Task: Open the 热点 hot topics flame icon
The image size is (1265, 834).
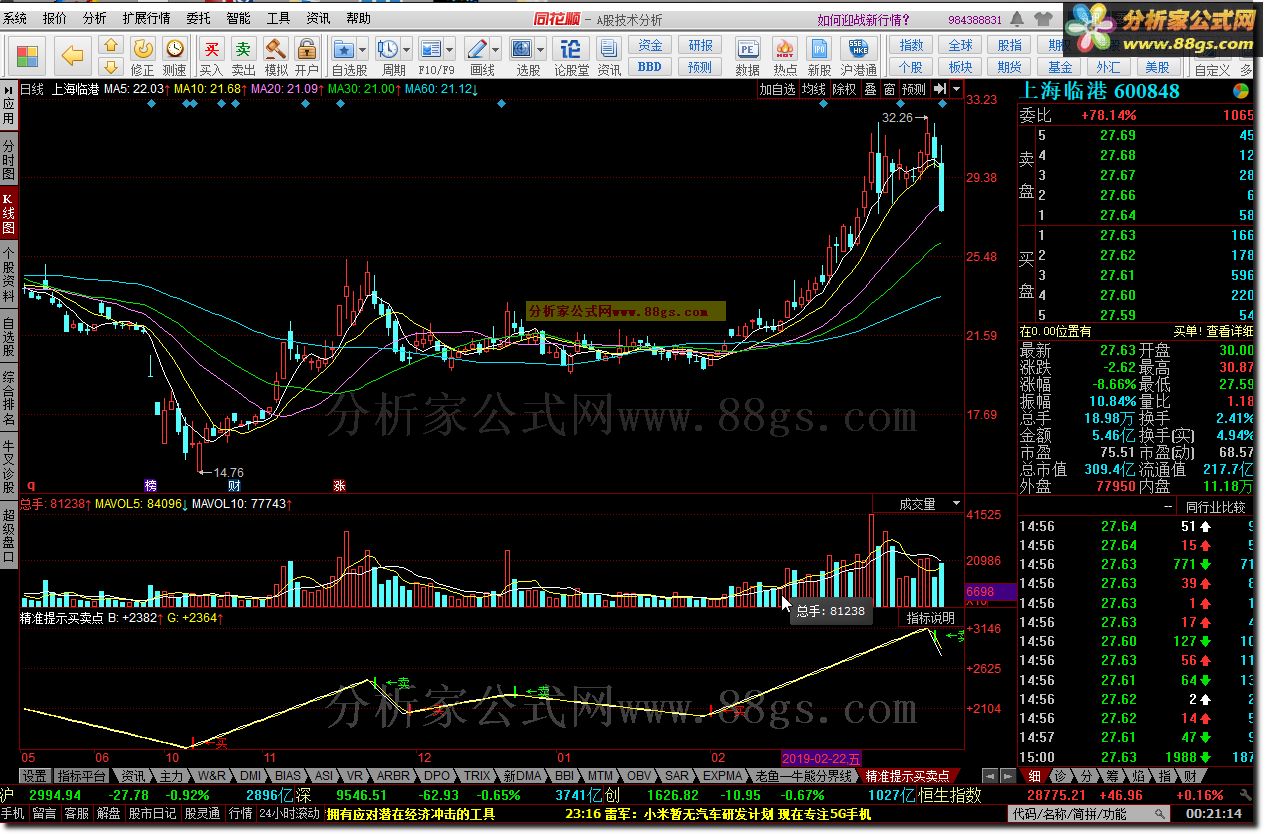Action: (x=785, y=57)
